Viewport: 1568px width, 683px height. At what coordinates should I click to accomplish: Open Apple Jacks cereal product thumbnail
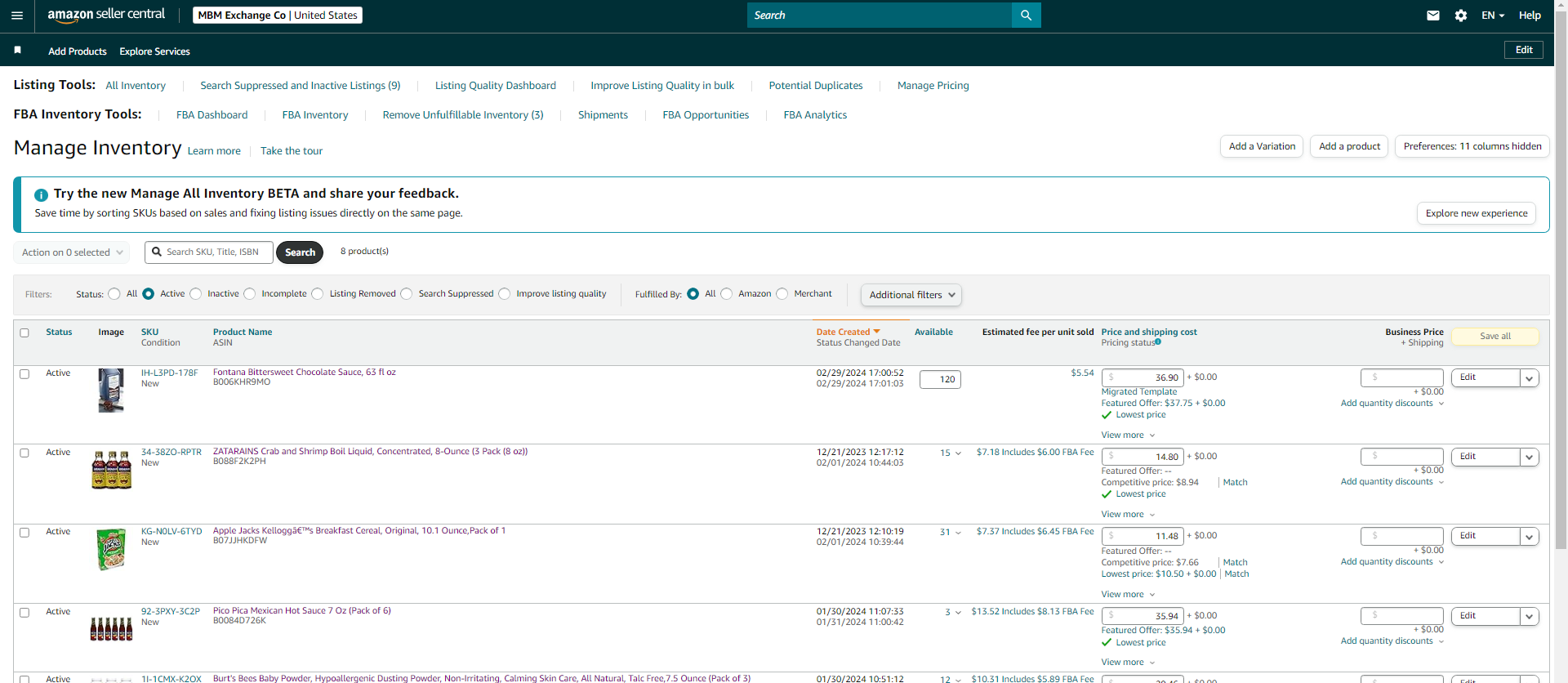112,549
